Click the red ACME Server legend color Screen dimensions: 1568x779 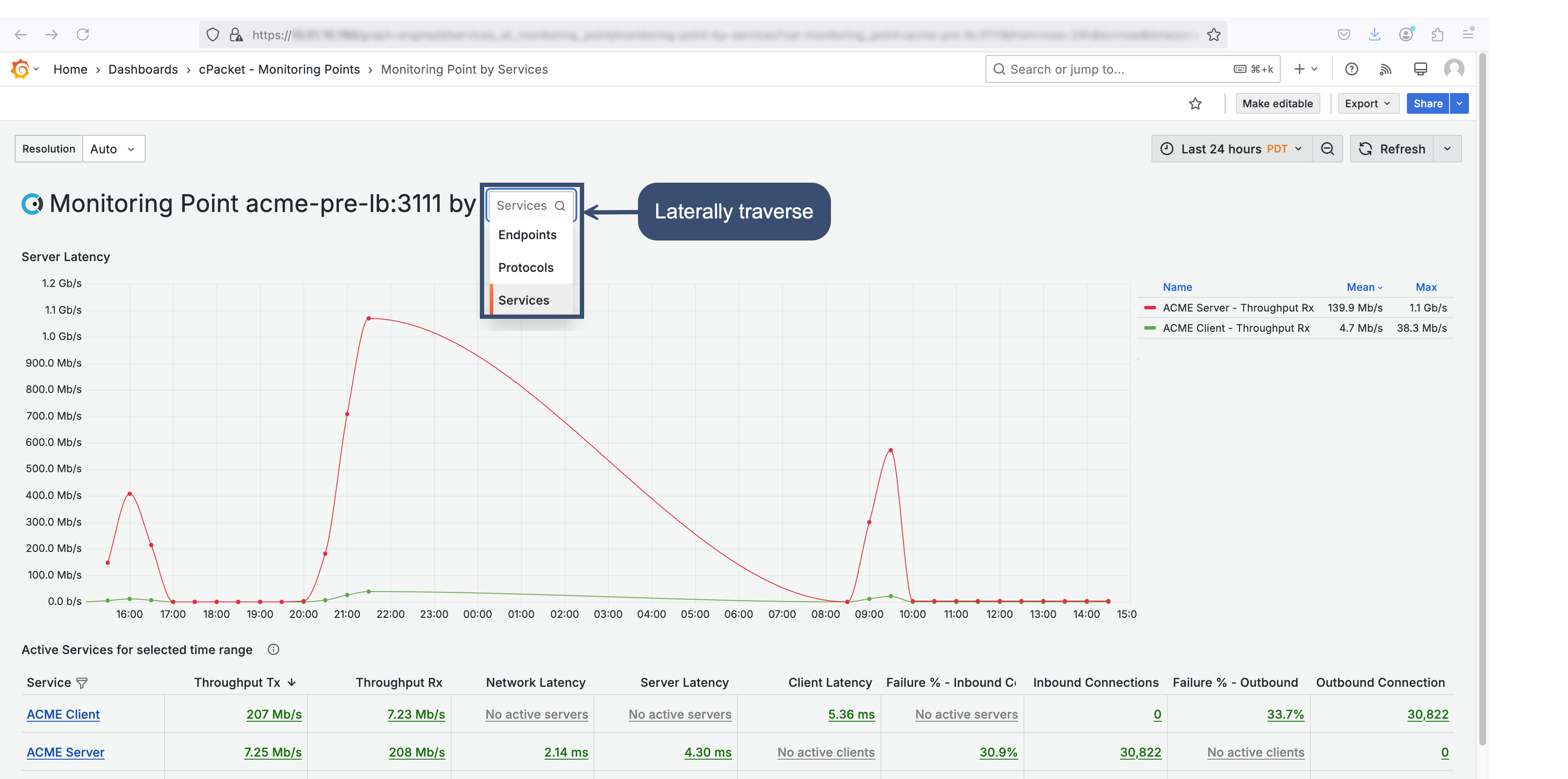pos(1150,308)
